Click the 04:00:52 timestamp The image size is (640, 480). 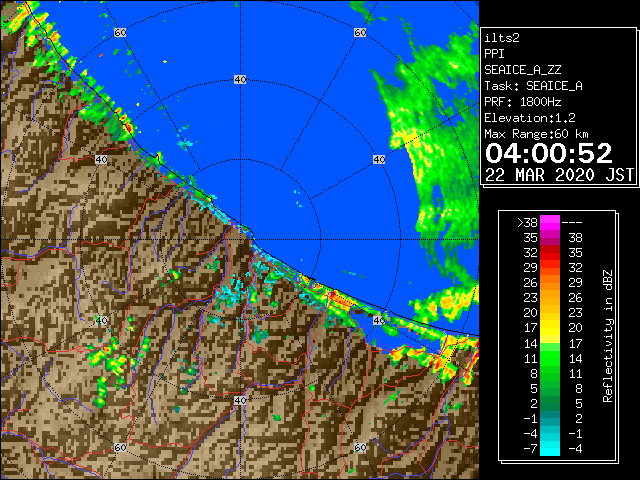549,153
